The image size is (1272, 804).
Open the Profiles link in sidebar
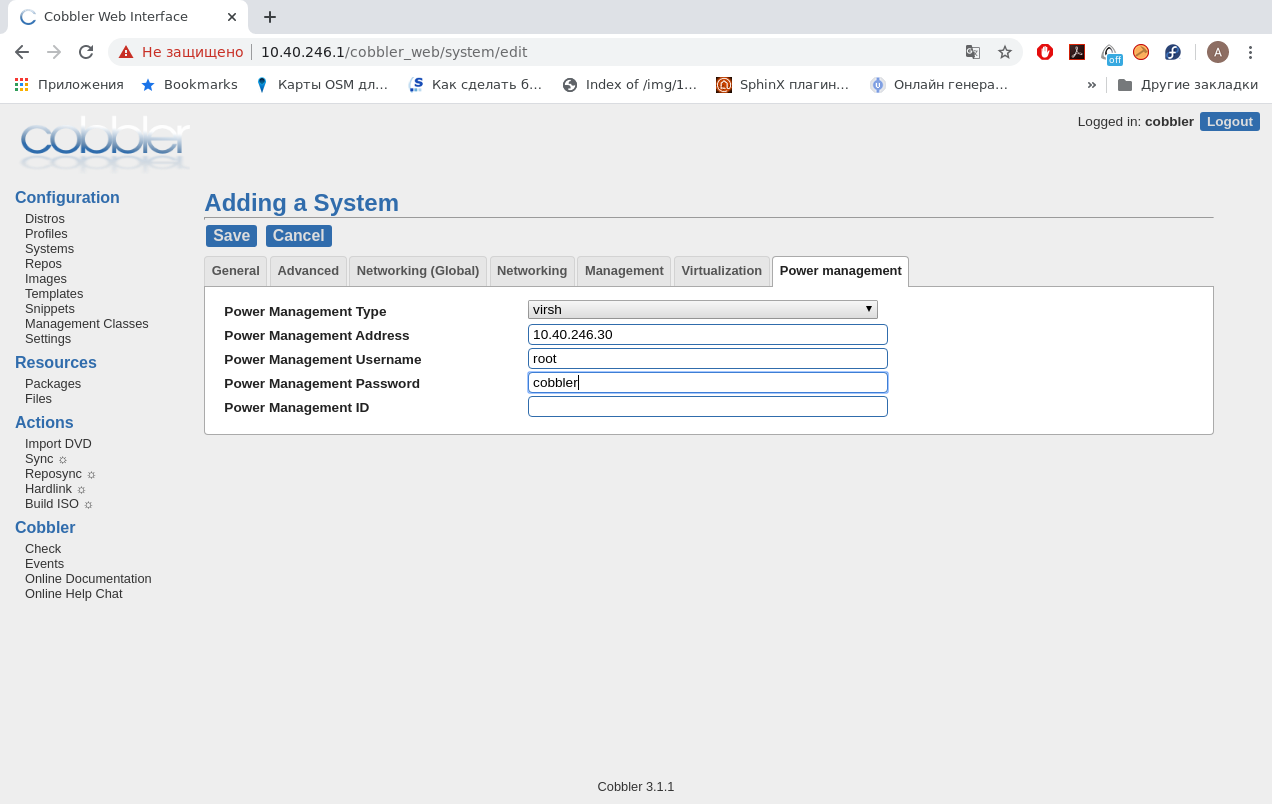click(x=46, y=234)
